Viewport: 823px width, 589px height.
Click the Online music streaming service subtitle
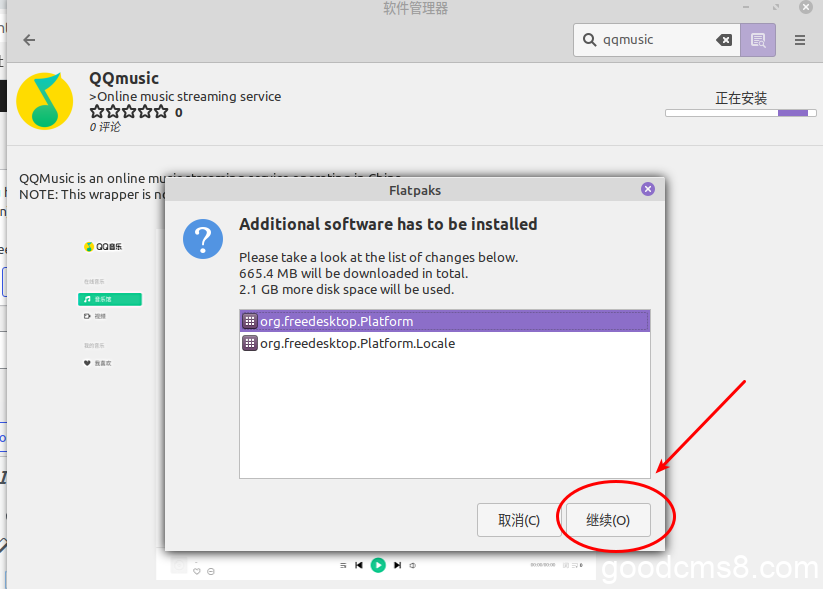tap(185, 97)
